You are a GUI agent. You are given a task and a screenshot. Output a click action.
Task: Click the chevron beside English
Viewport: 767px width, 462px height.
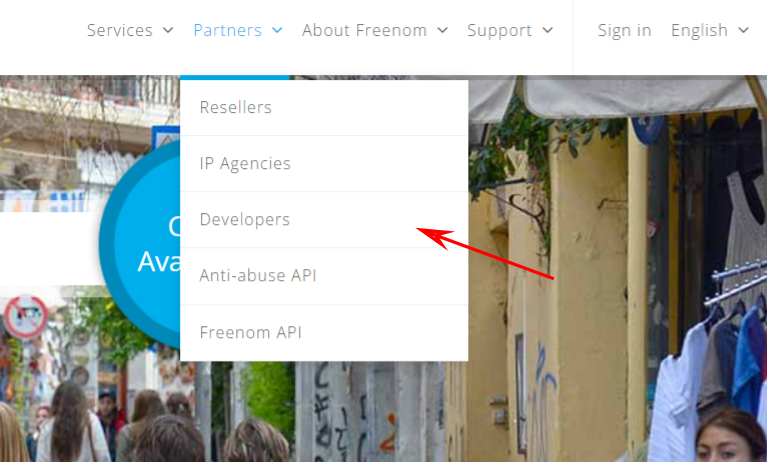pos(744,30)
